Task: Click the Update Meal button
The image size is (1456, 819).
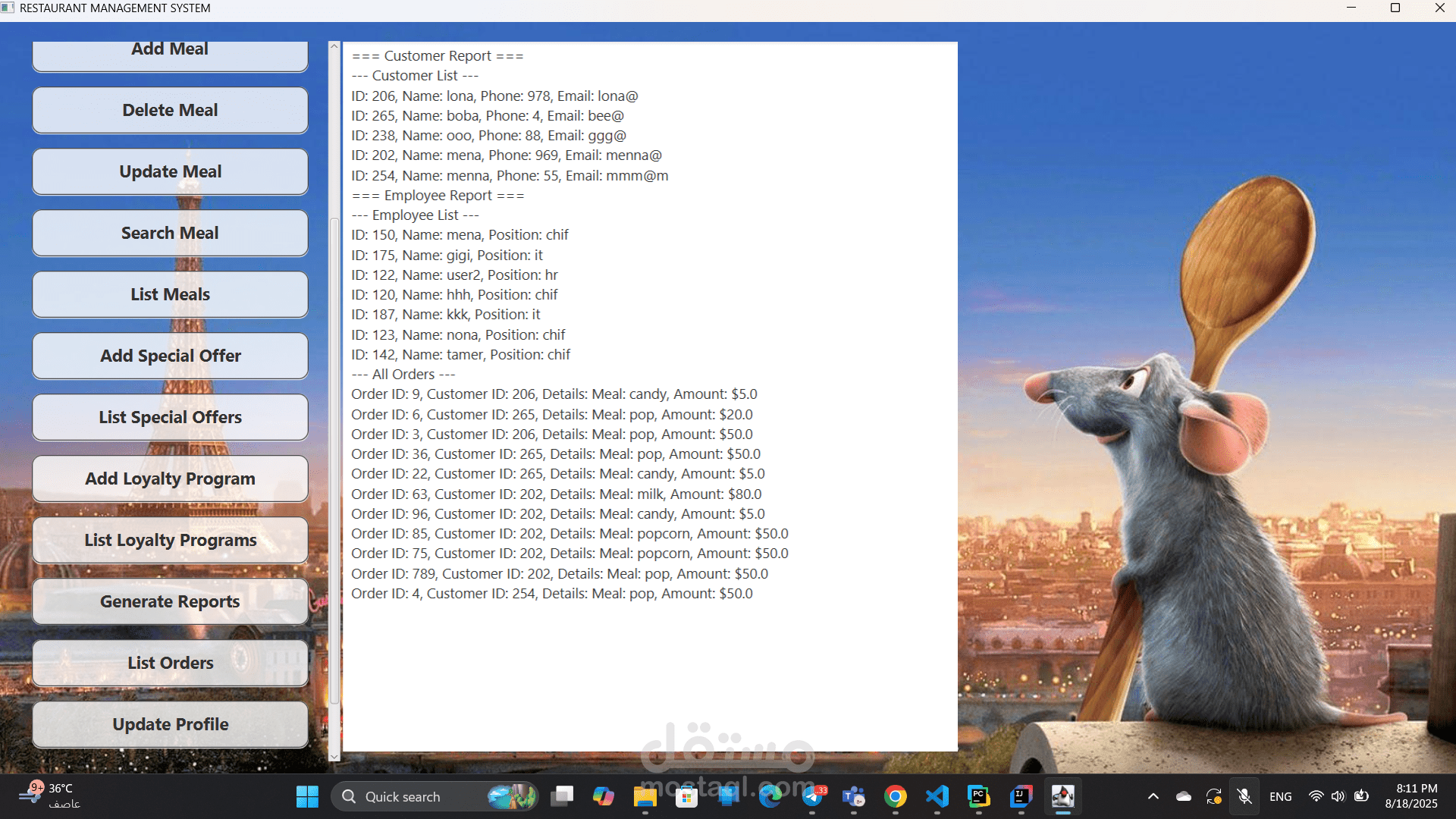Action: (x=170, y=171)
